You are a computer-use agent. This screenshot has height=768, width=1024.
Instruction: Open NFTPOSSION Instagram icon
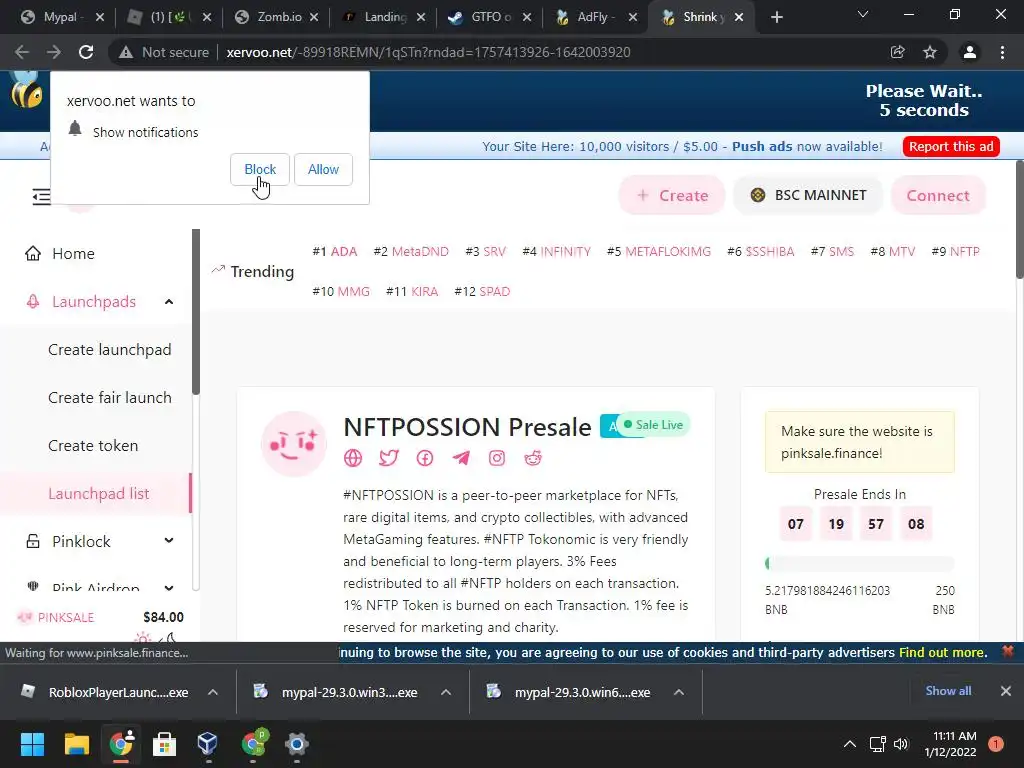tap(497, 458)
